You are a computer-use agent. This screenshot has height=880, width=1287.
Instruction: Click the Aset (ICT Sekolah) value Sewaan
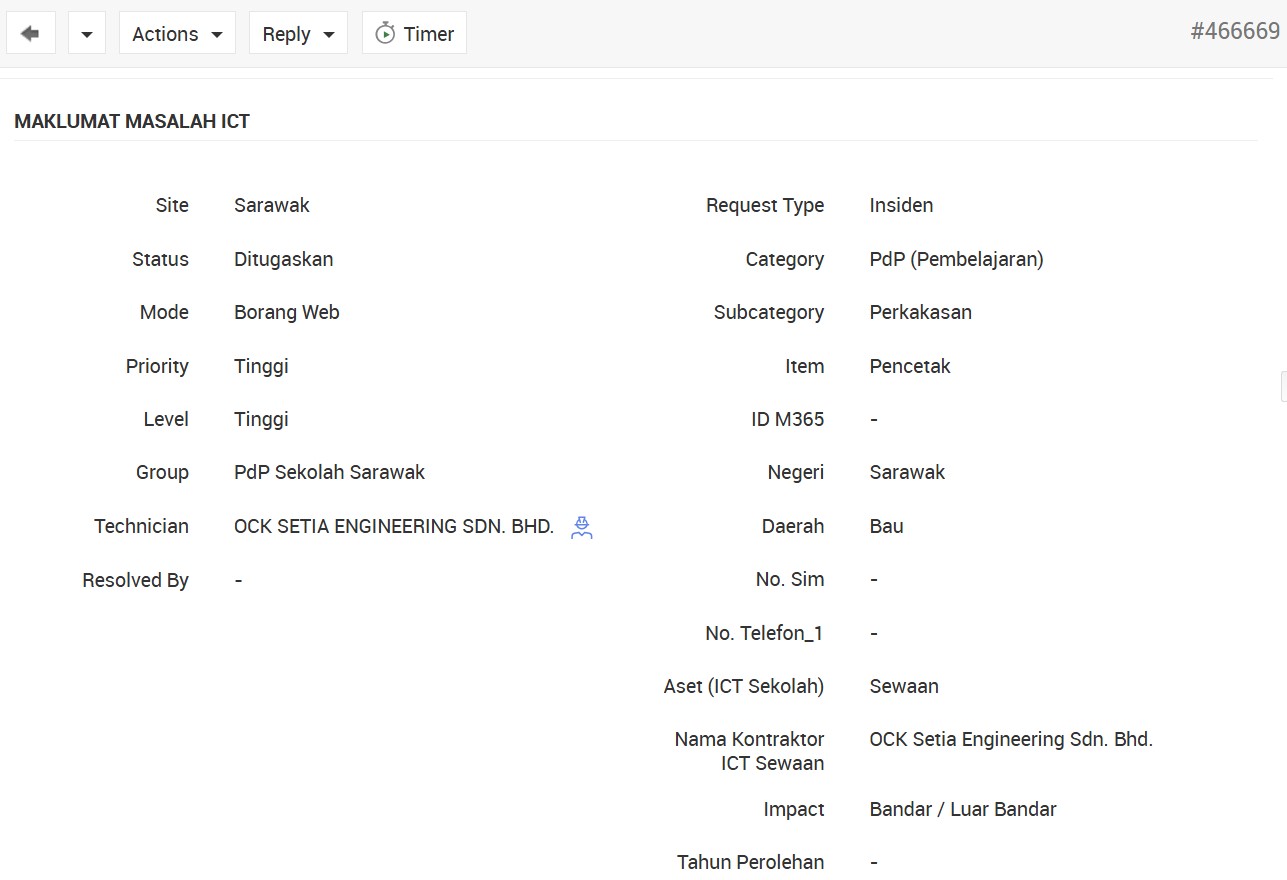(904, 686)
